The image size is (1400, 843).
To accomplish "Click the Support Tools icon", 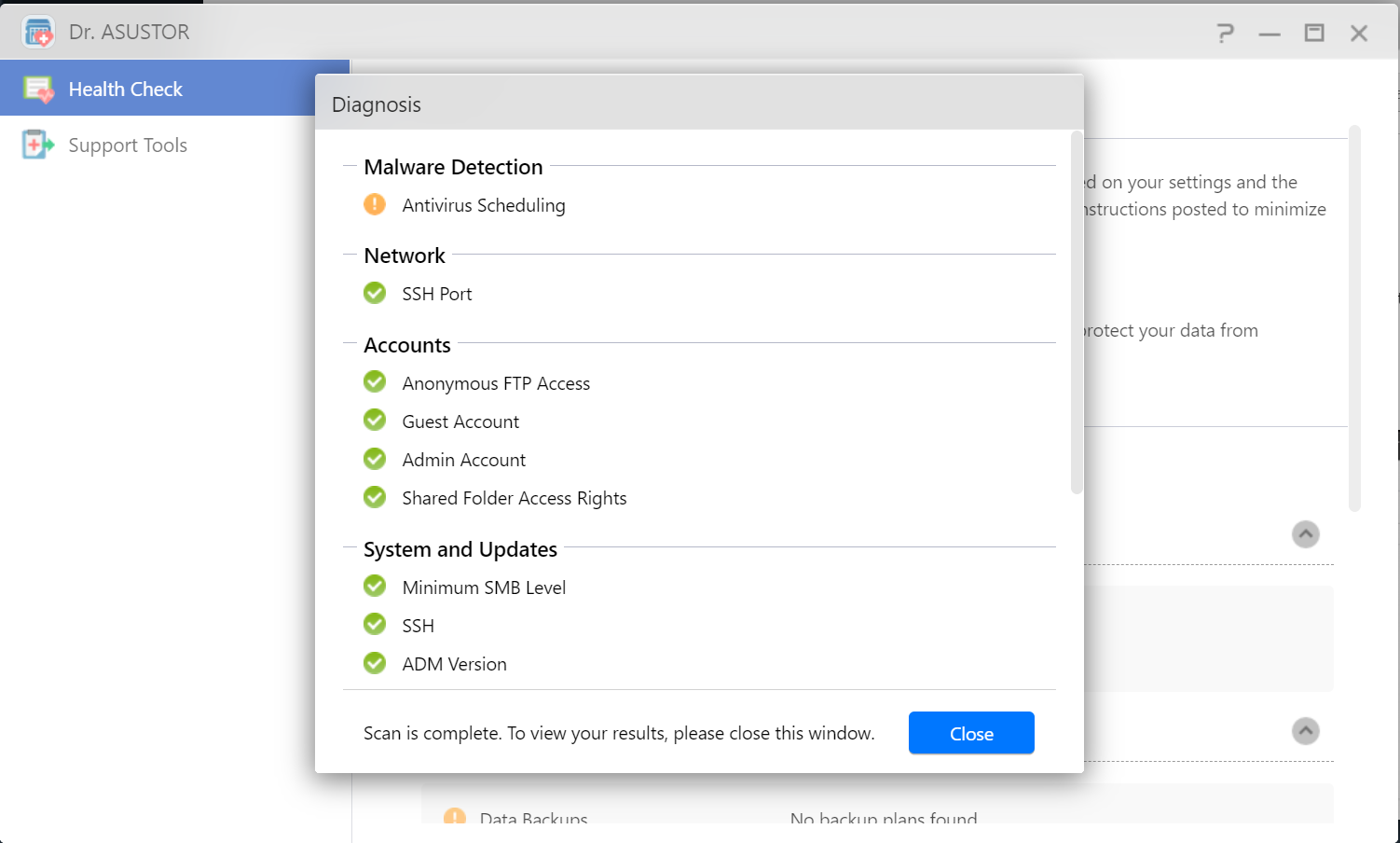I will click(38, 145).
